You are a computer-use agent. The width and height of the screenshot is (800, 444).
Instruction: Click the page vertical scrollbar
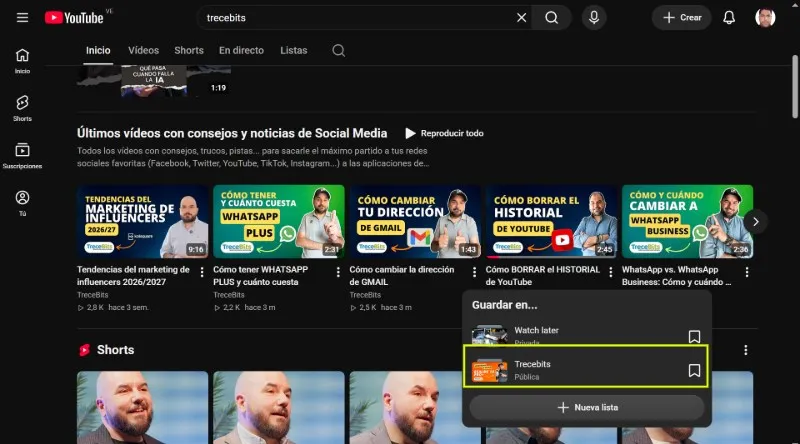coord(795,87)
